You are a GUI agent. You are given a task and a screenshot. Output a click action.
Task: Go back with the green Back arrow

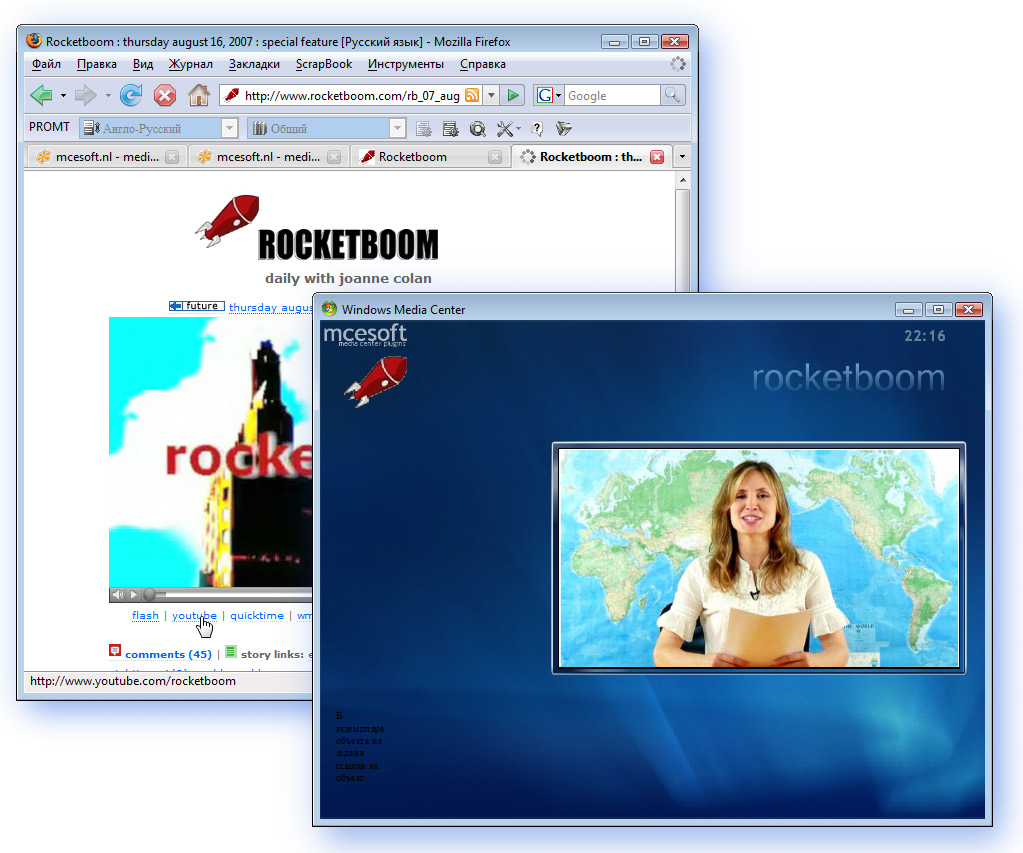42,95
